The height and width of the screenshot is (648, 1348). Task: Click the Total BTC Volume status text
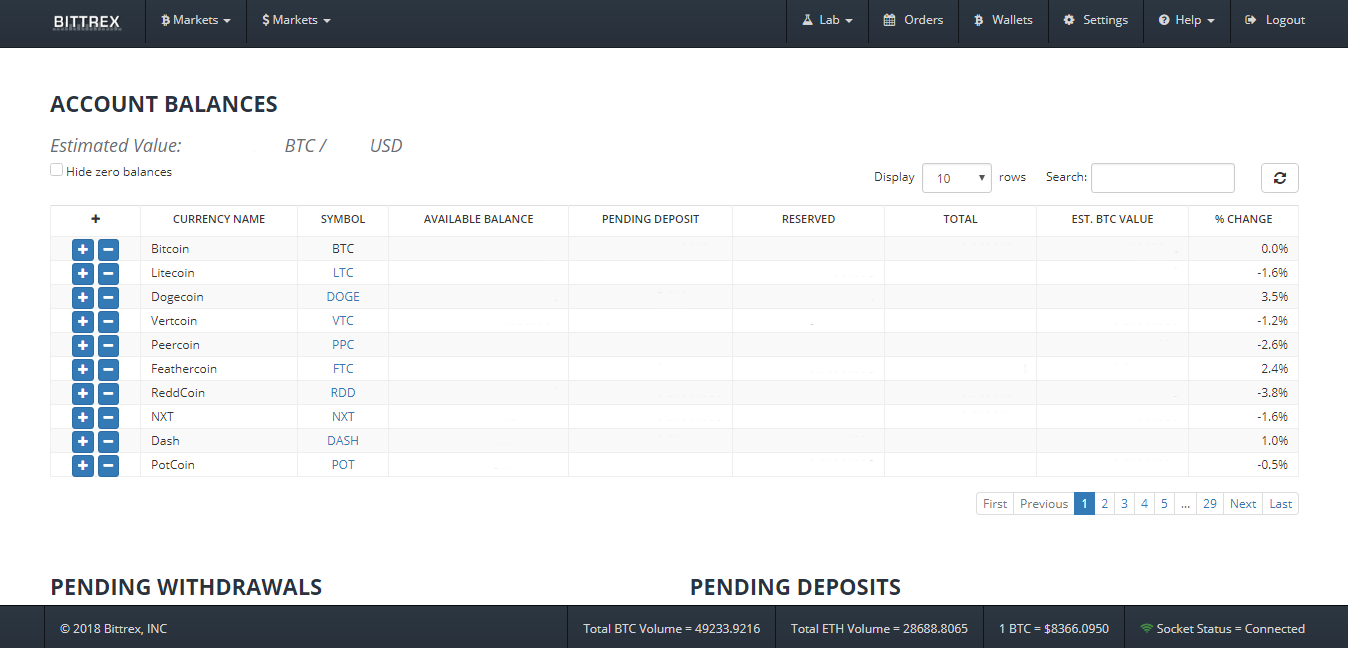(x=672, y=629)
